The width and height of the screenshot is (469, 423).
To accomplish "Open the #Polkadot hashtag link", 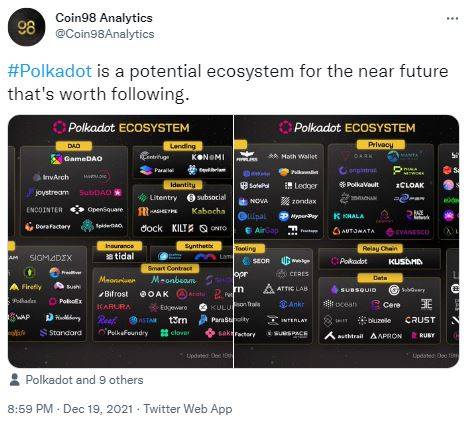I will pyautogui.click(x=50, y=71).
